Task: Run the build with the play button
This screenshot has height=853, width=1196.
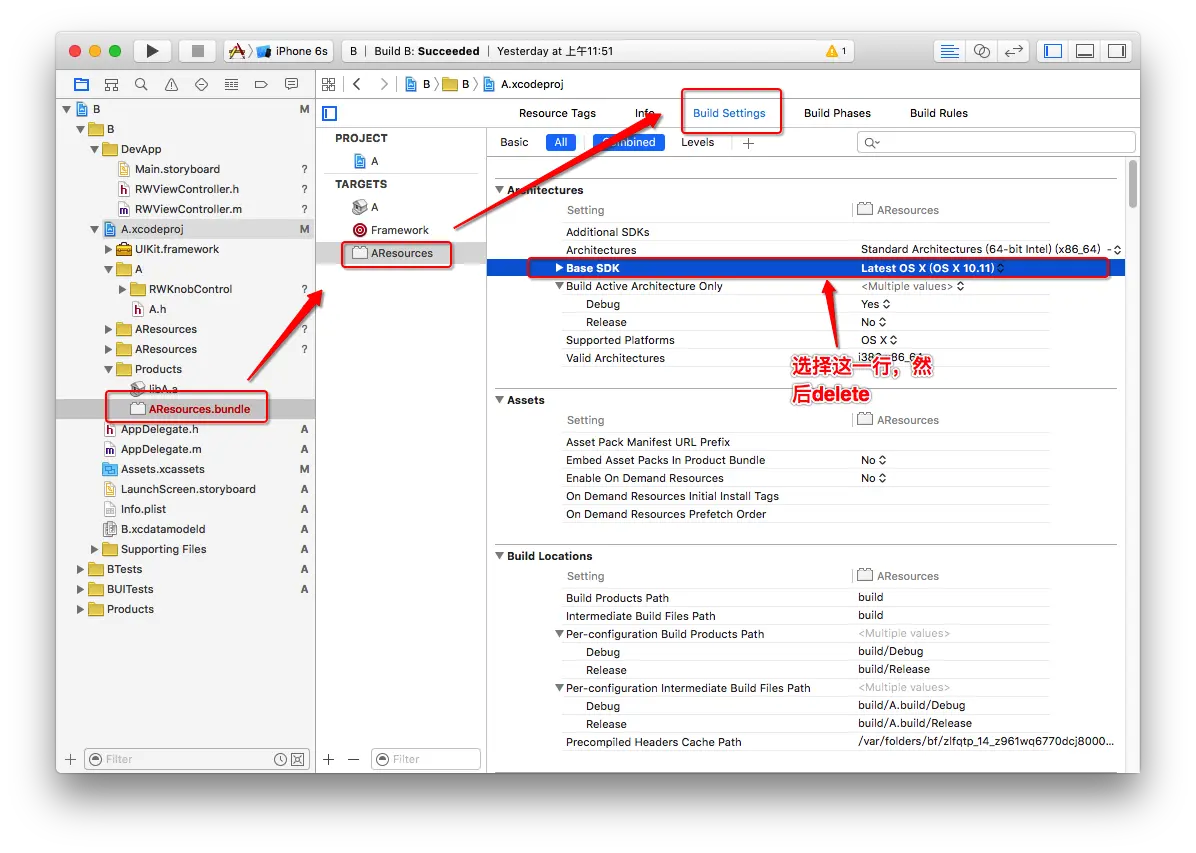Action: [x=152, y=51]
